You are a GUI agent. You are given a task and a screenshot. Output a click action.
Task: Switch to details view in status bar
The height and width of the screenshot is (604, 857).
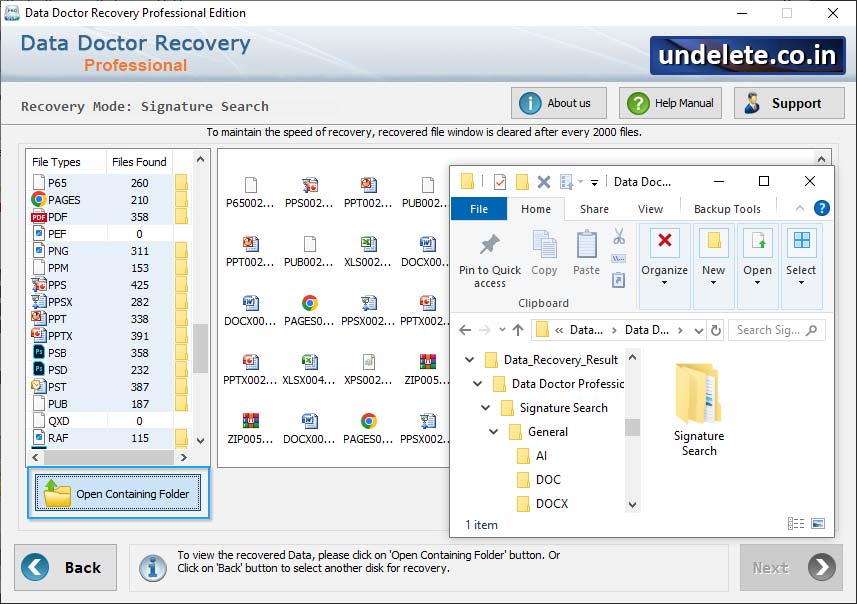pyautogui.click(x=796, y=523)
